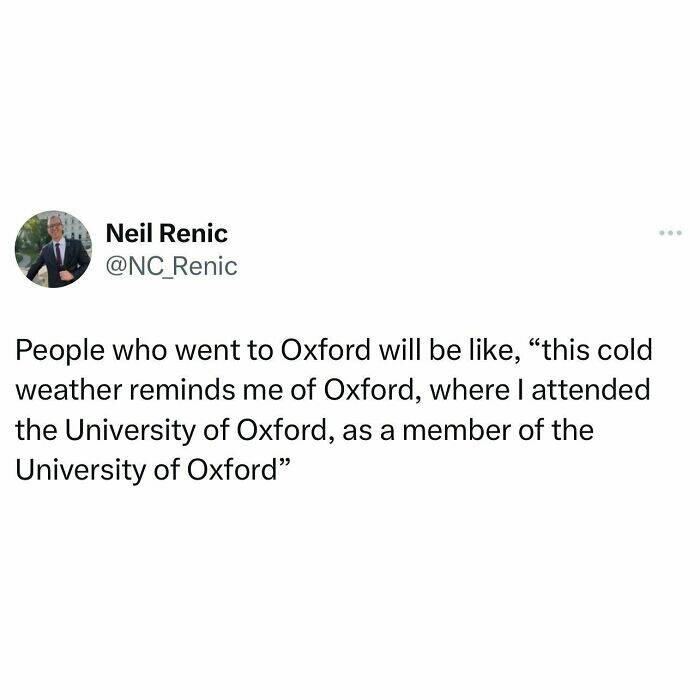Click the first name "Neil" in header

(128, 234)
